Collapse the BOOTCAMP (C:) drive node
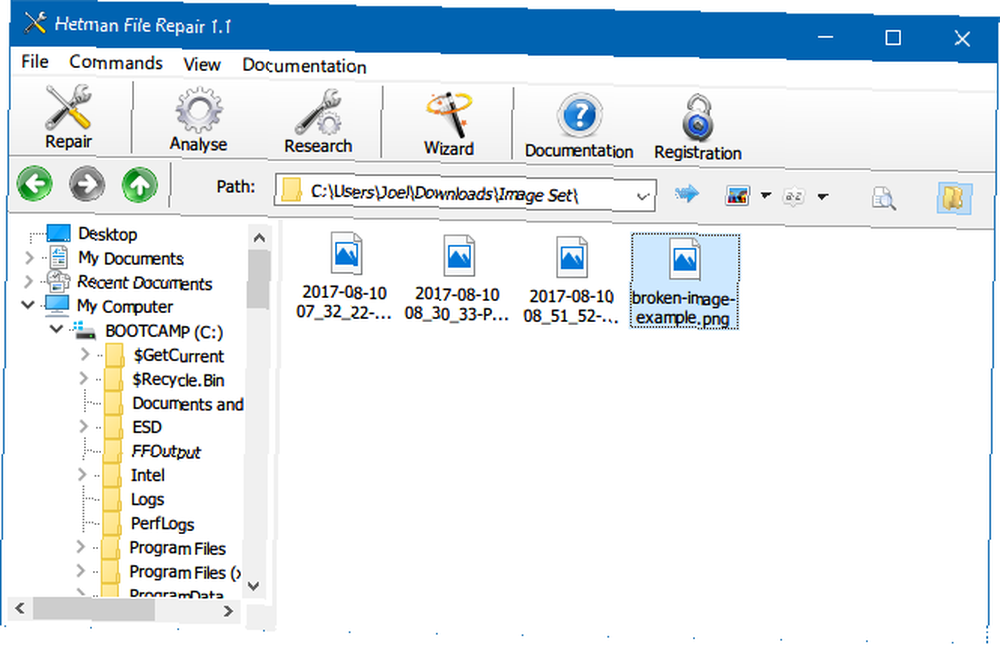This screenshot has width=1000, height=645. [56, 329]
